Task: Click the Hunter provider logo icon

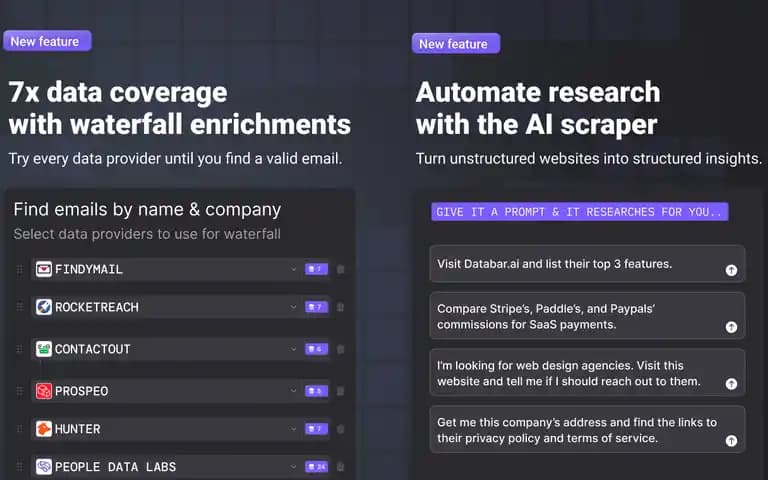Action: 44,429
